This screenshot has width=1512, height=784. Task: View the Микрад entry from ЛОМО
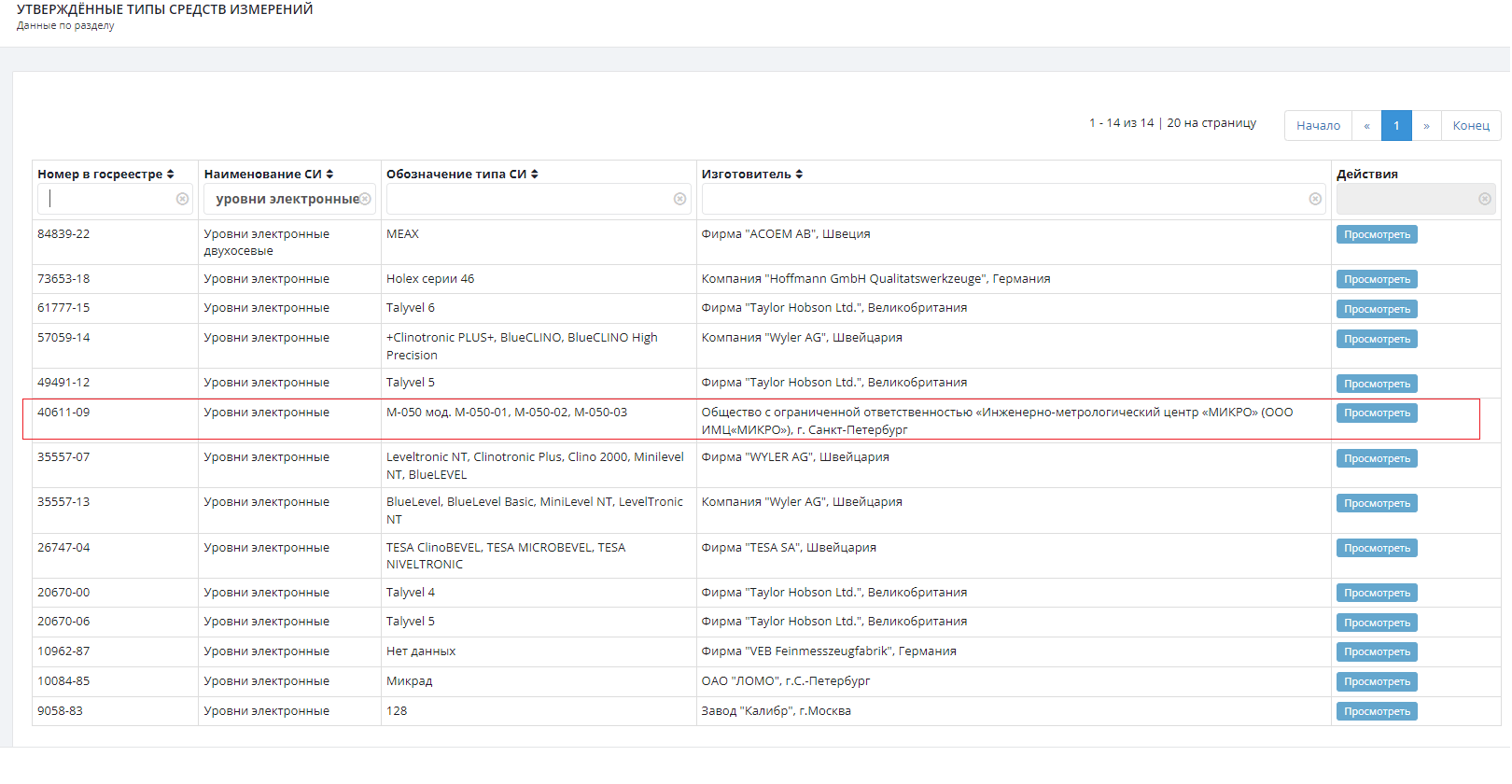(x=1377, y=682)
